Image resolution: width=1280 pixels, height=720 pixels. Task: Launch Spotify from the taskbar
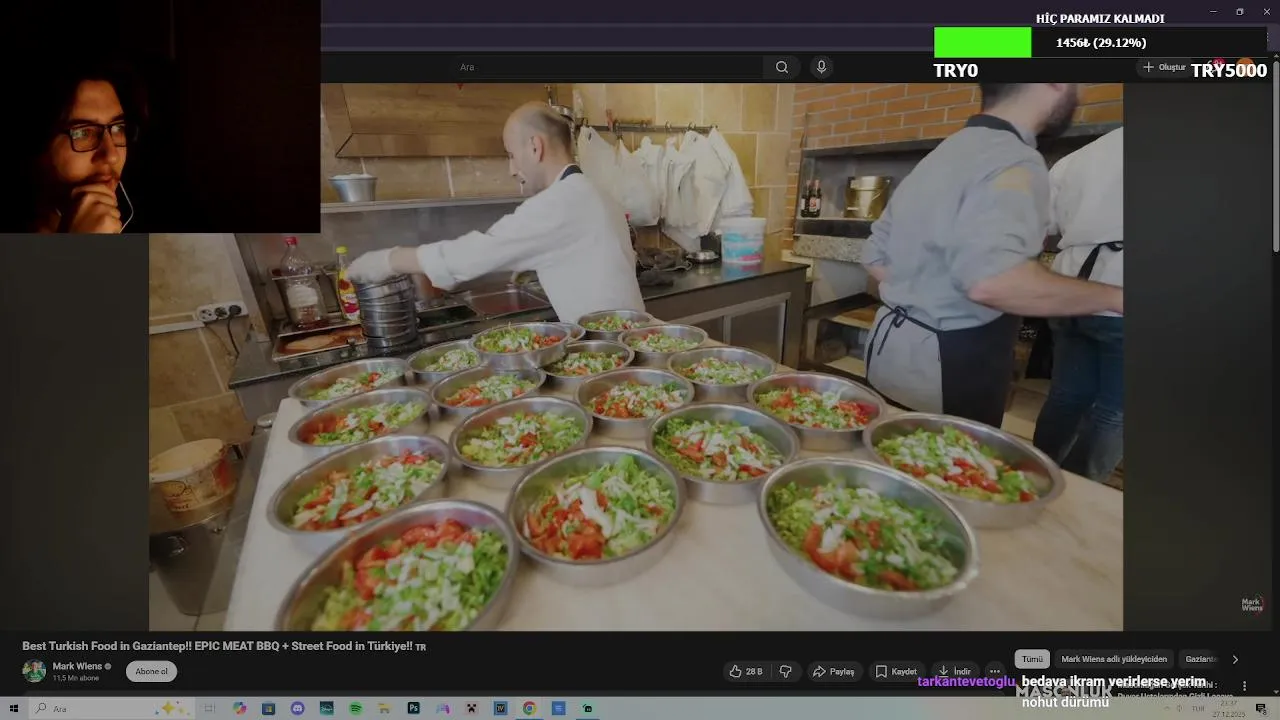click(355, 708)
